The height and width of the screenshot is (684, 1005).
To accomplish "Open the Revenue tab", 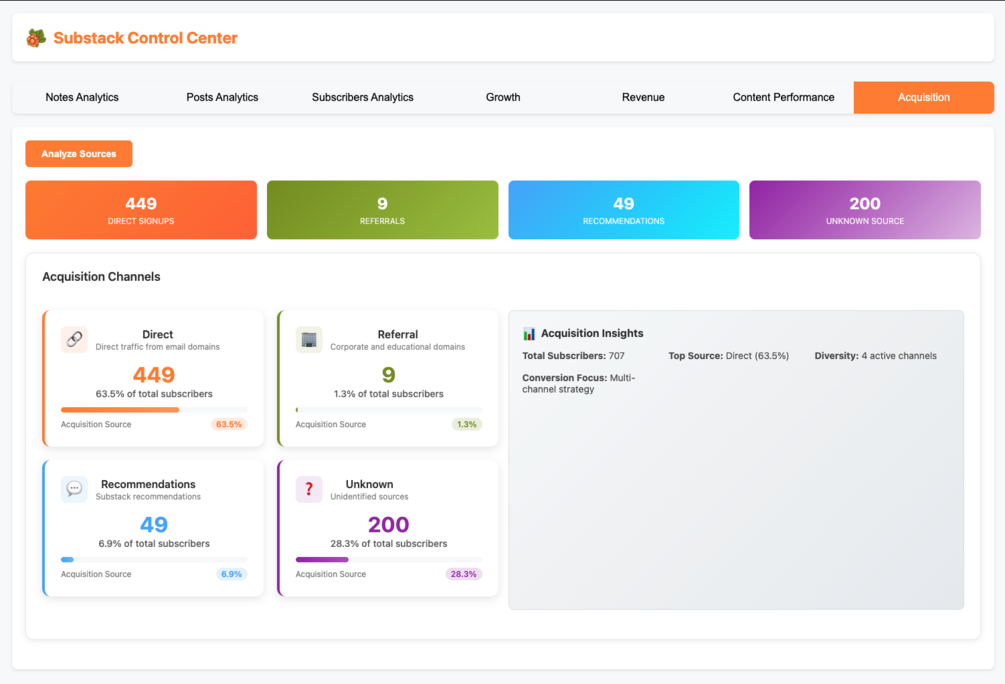I will coord(644,97).
